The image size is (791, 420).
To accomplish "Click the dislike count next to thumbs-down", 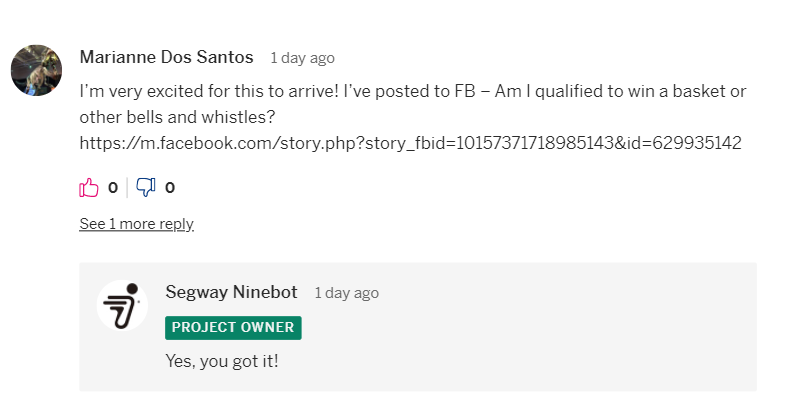I will pyautogui.click(x=170, y=188).
